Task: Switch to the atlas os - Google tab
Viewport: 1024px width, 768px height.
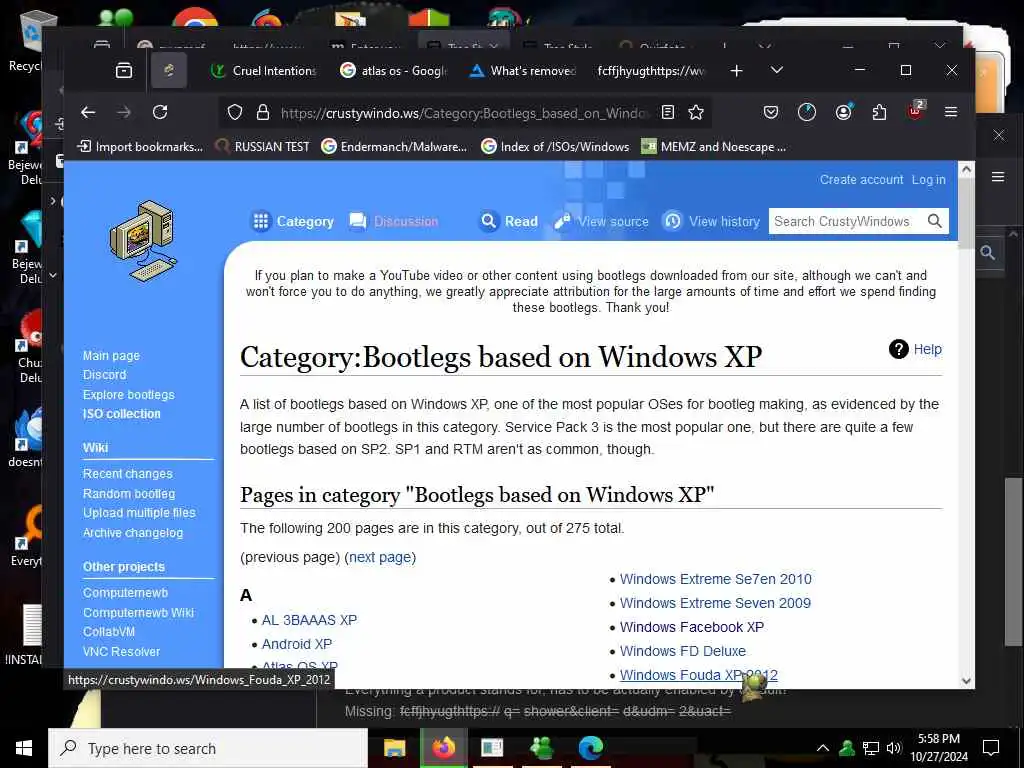Action: pyautogui.click(x=394, y=71)
